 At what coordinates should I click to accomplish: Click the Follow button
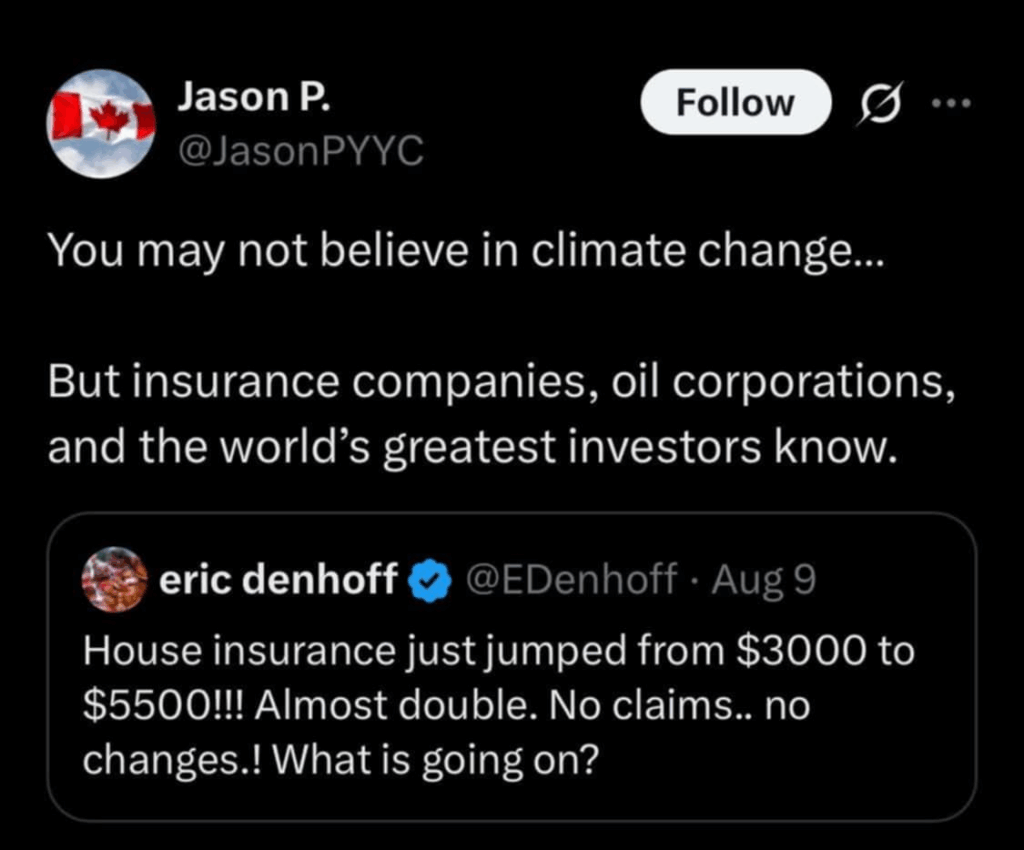[735, 102]
